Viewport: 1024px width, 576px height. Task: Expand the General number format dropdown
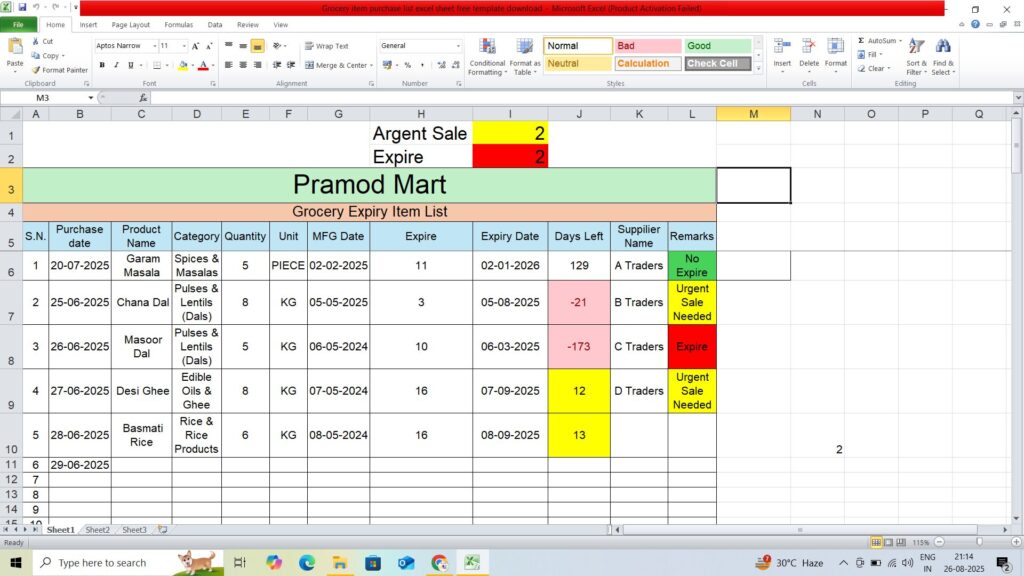click(x=458, y=46)
